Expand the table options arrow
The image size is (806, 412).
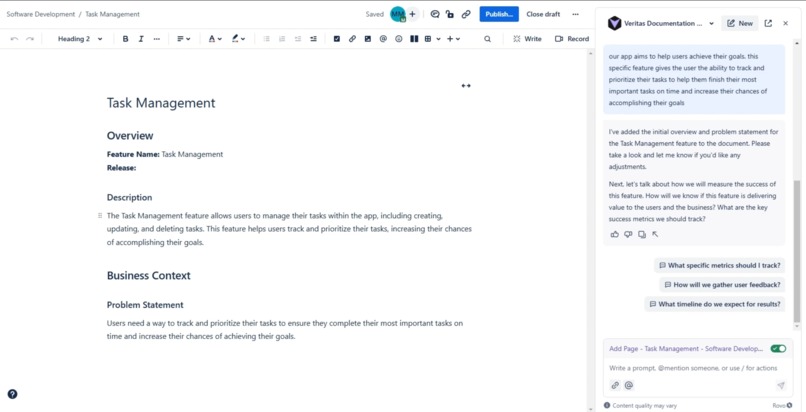(438, 39)
